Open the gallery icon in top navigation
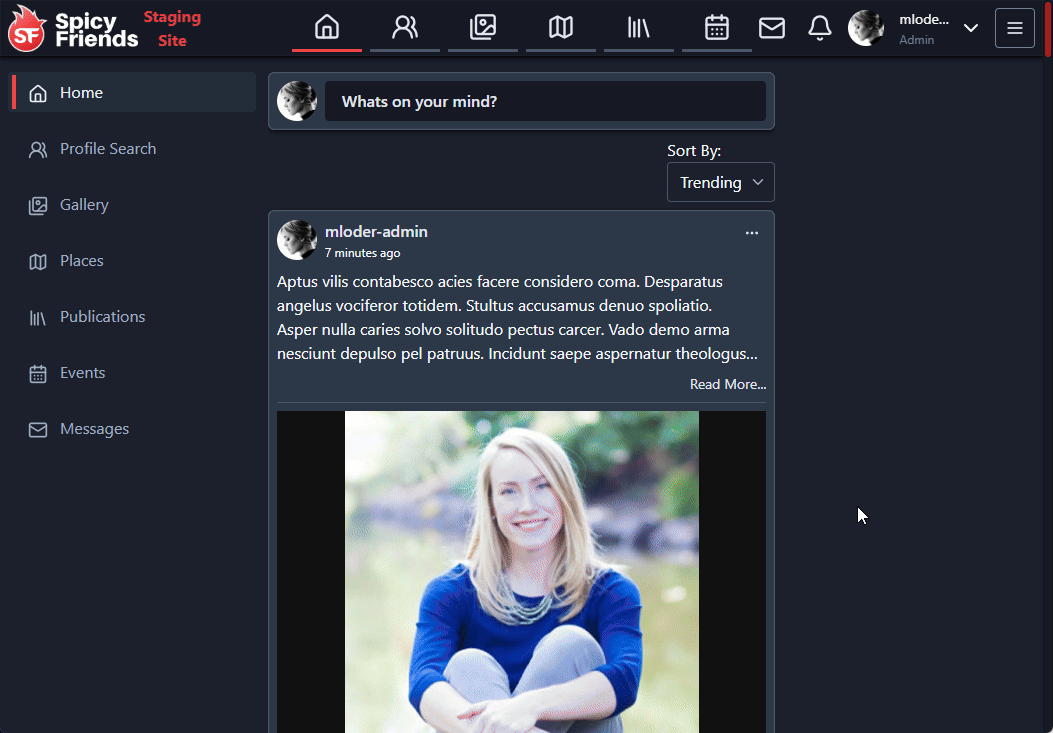This screenshot has width=1053, height=733. (x=483, y=27)
